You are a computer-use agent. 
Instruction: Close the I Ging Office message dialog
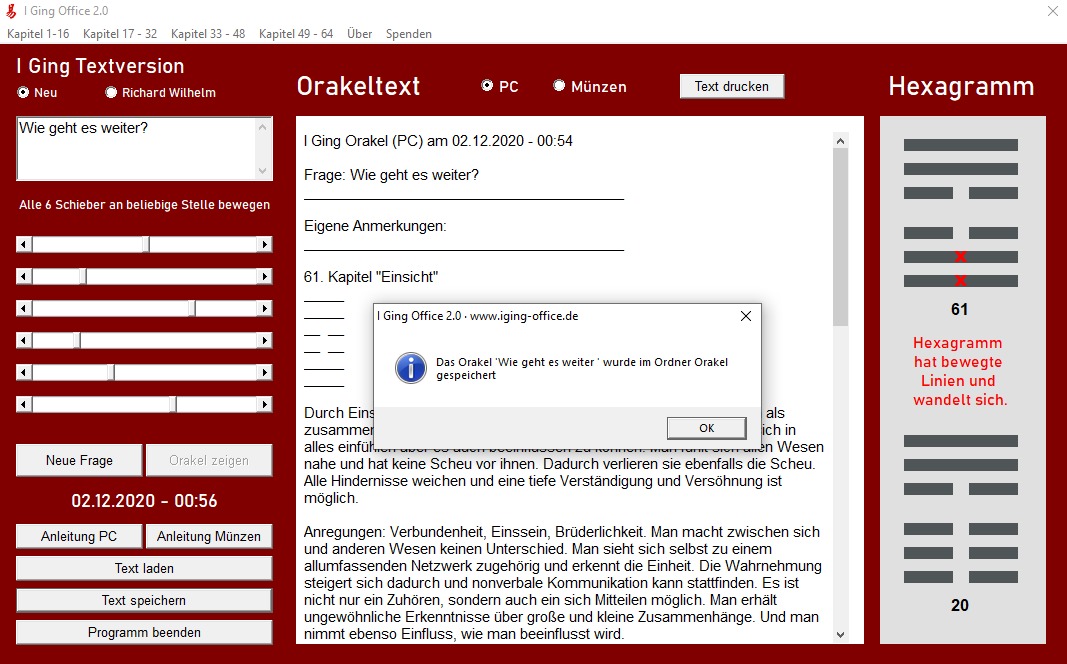point(746,316)
